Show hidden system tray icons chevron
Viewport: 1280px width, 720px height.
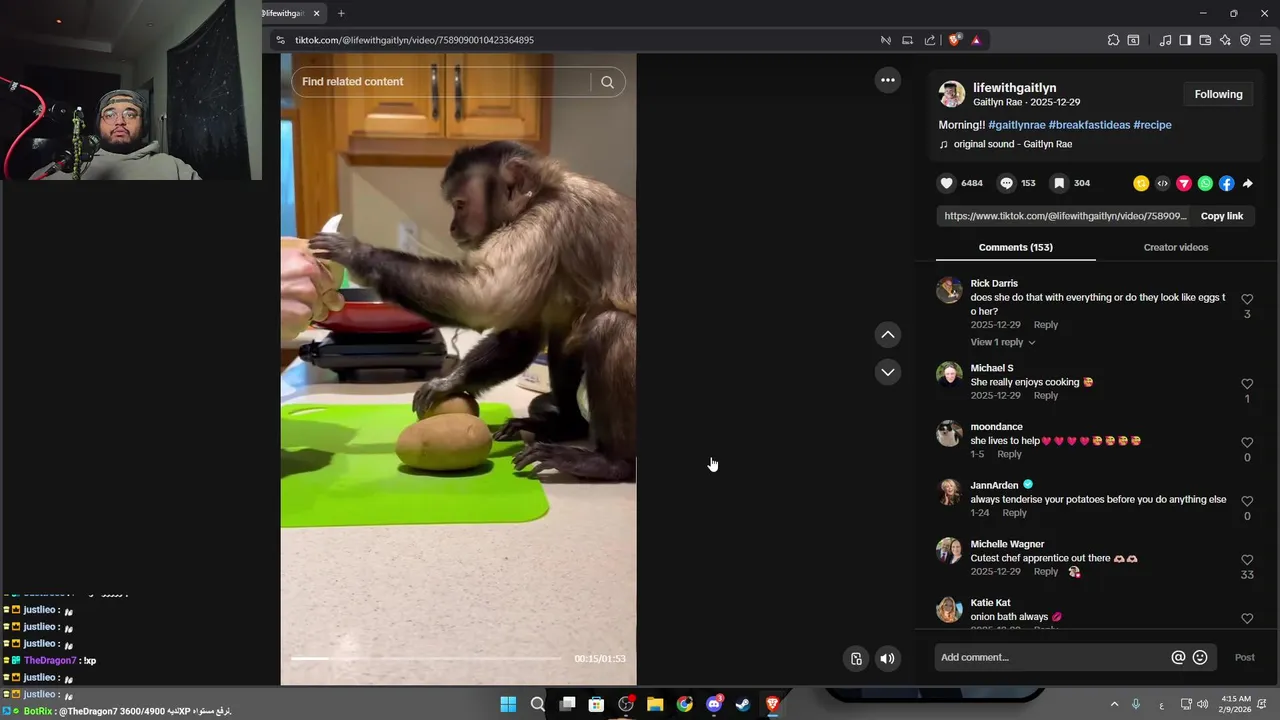tap(1114, 704)
